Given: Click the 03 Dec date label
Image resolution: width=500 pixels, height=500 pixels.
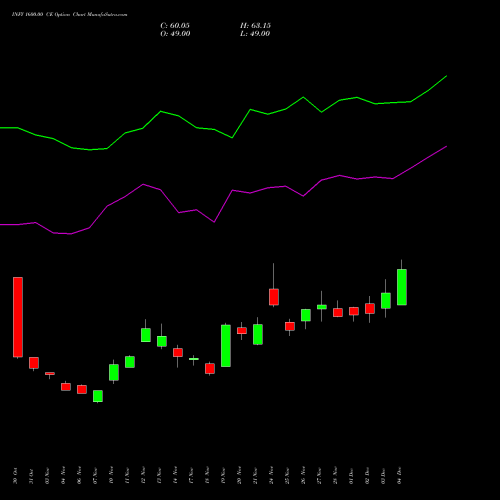Looking at the screenshot, I should [383, 476].
